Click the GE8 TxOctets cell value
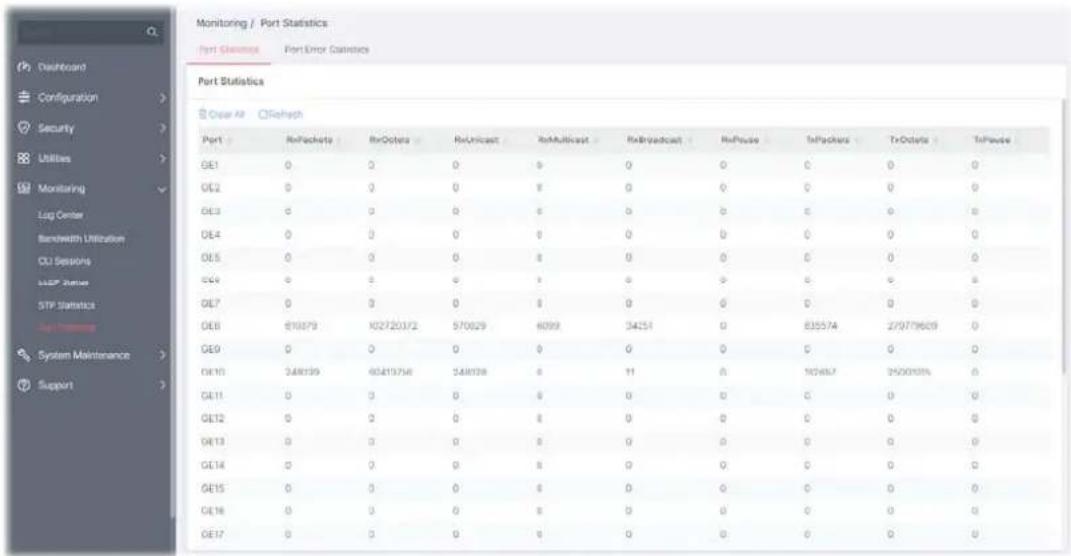The image size is (1071, 556). (x=913, y=326)
